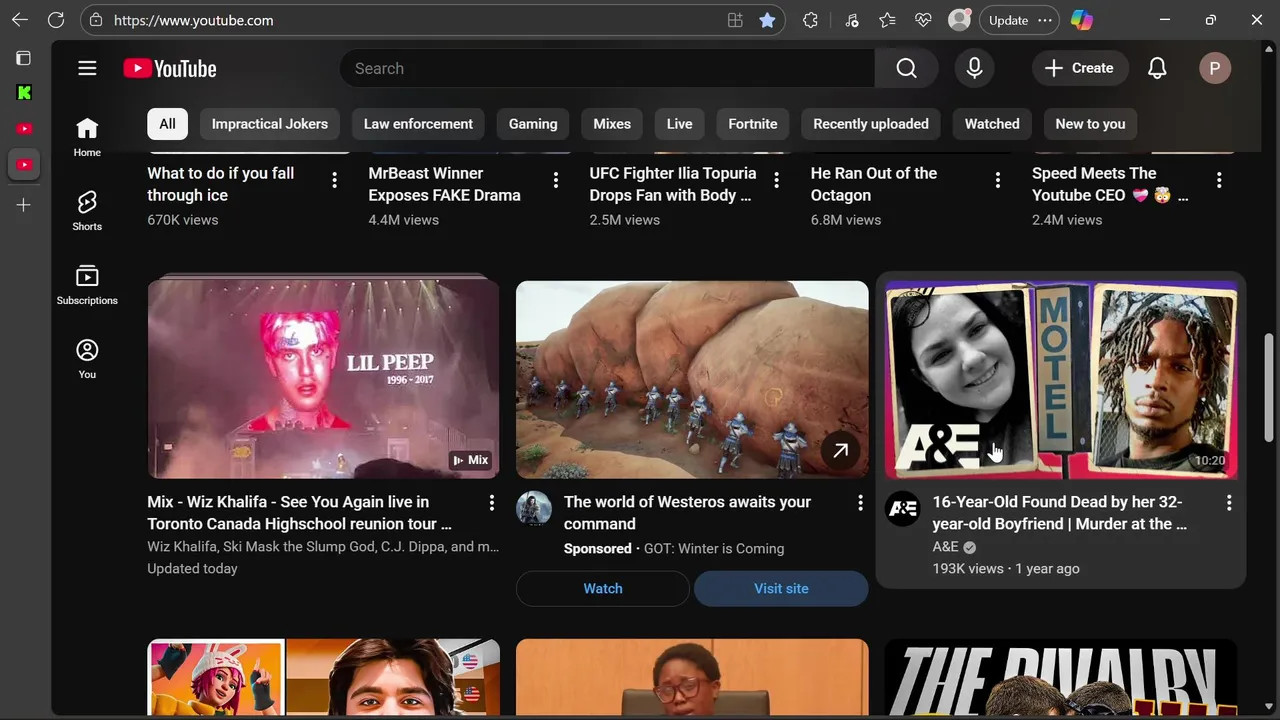Select the New to you chip
The height and width of the screenshot is (720, 1280).
click(x=1090, y=124)
